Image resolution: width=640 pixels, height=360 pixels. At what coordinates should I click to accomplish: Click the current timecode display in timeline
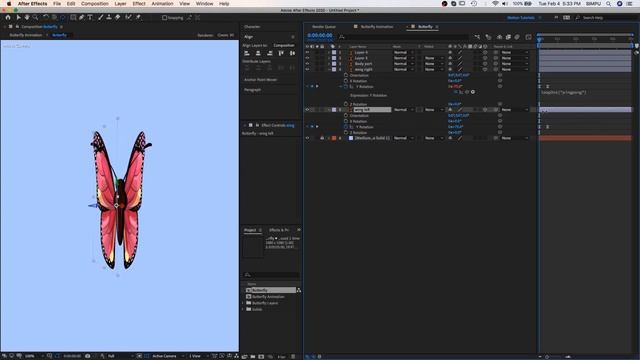pyautogui.click(x=320, y=36)
